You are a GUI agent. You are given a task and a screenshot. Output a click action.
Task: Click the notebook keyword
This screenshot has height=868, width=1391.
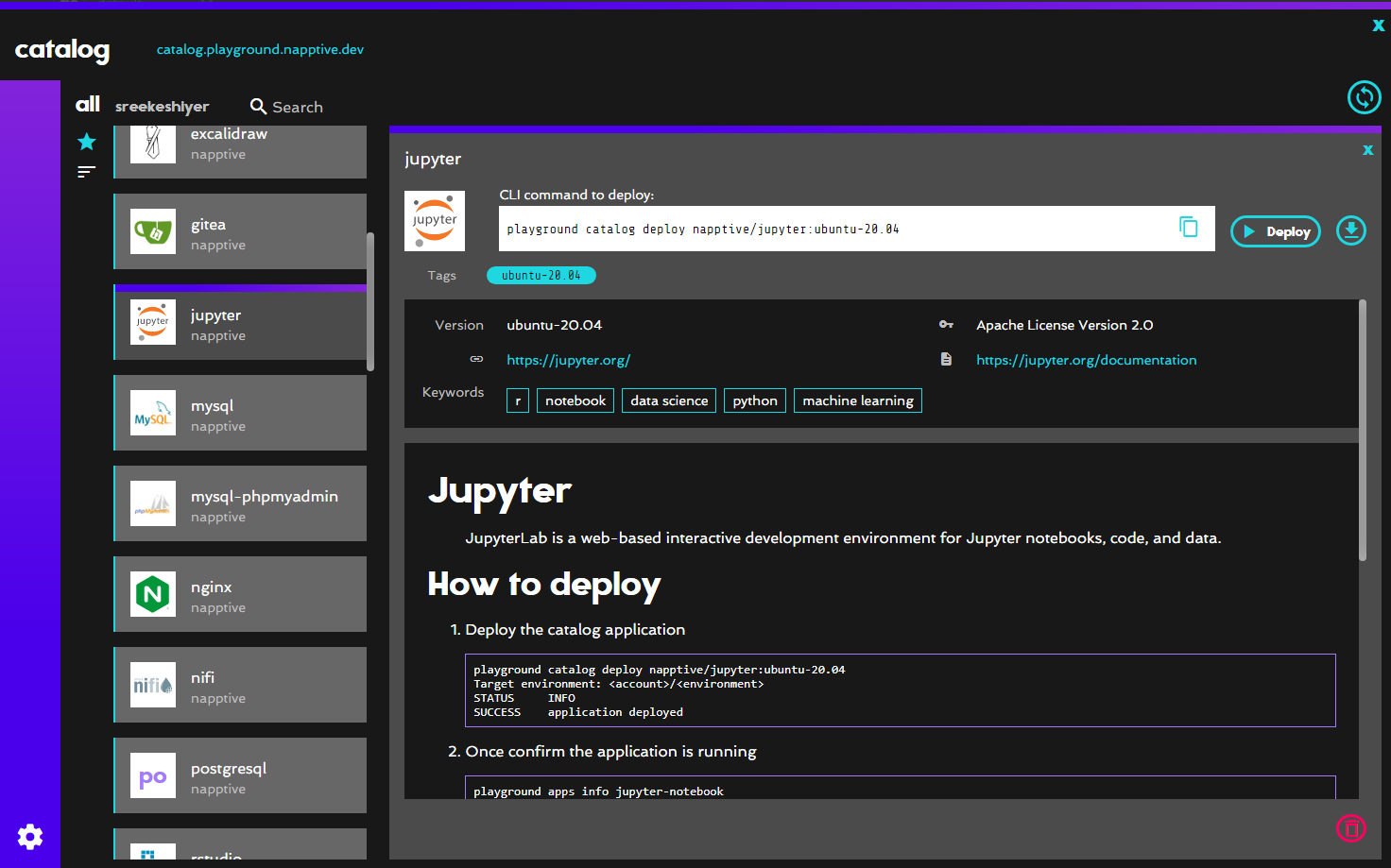pyautogui.click(x=575, y=400)
